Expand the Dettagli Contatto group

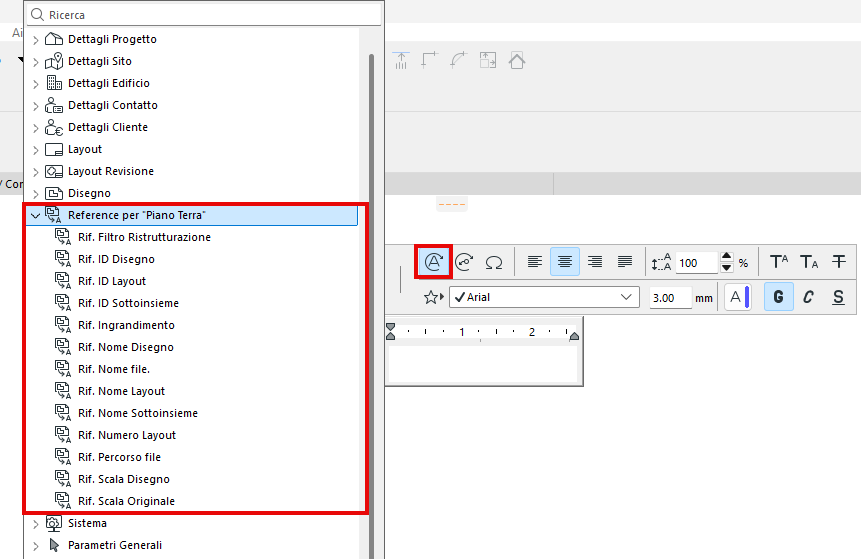coord(36,105)
